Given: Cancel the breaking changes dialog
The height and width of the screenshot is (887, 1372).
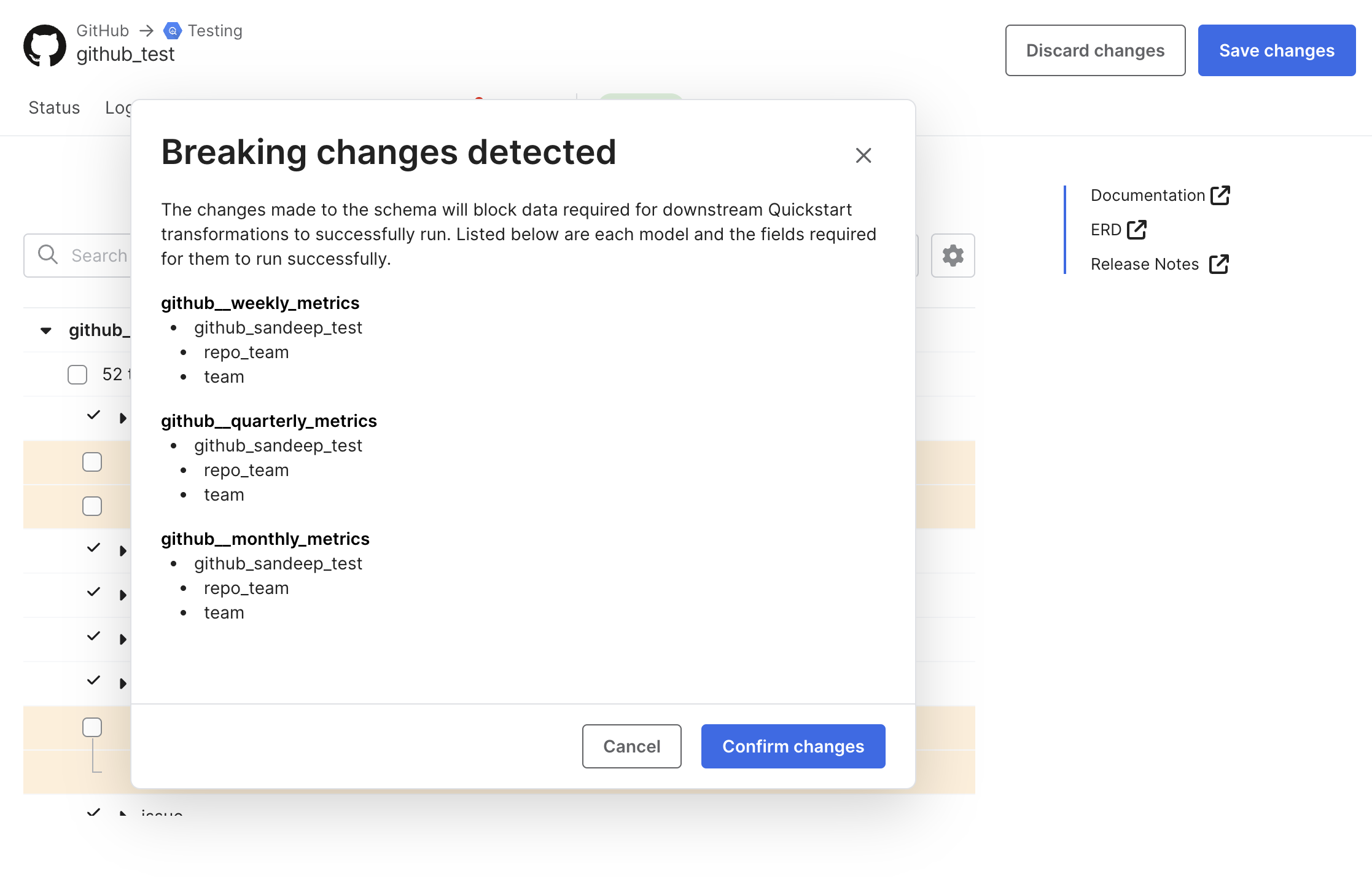Looking at the screenshot, I should coord(631,746).
